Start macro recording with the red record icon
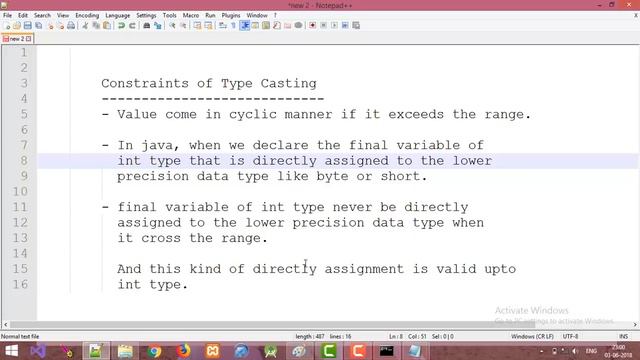Viewport: 640px width, 360px height. click(312, 25)
